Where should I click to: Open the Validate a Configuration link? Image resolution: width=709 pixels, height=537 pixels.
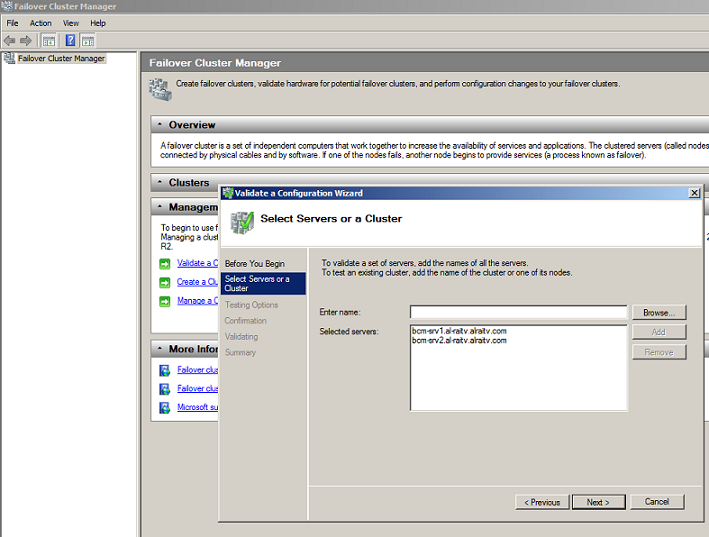(x=198, y=263)
